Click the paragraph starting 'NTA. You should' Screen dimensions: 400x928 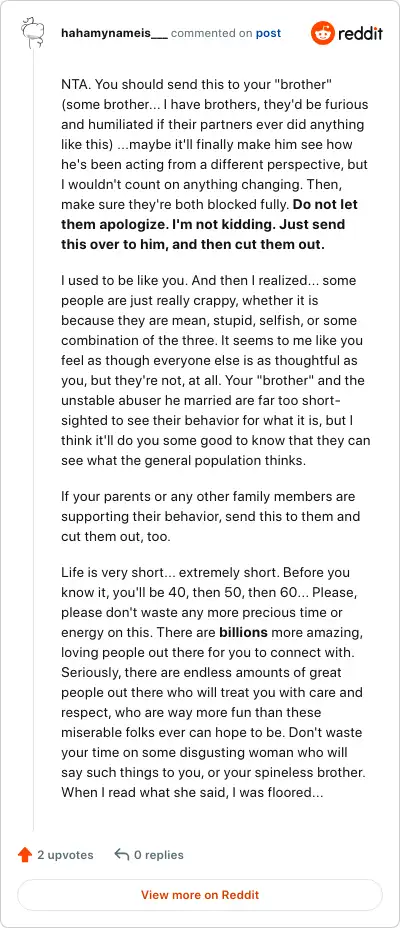[x=215, y=165]
